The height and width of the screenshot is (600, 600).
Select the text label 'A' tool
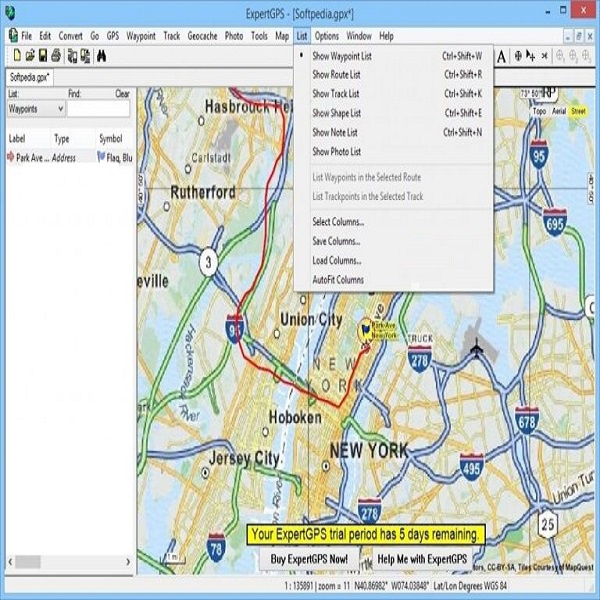tap(501, 57)
